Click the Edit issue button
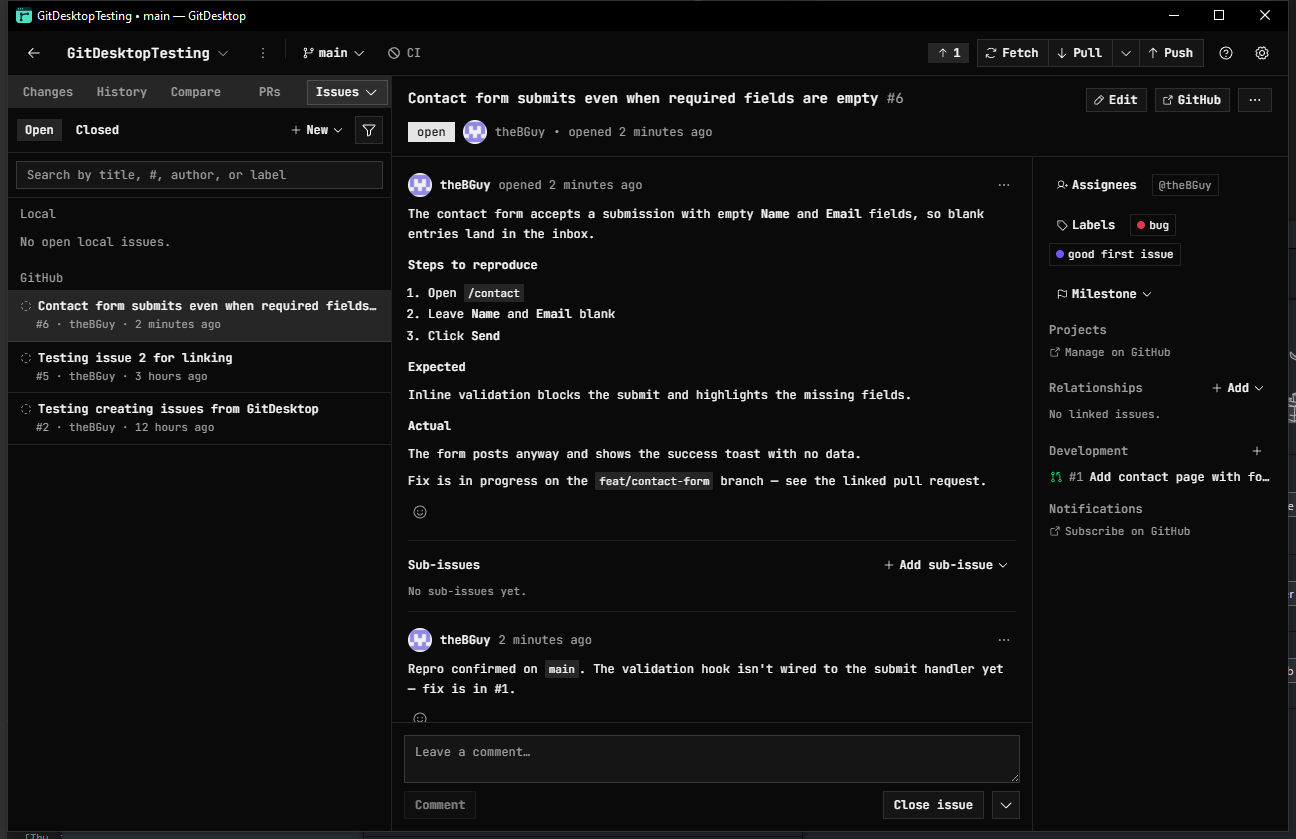 pos(1116,100)
